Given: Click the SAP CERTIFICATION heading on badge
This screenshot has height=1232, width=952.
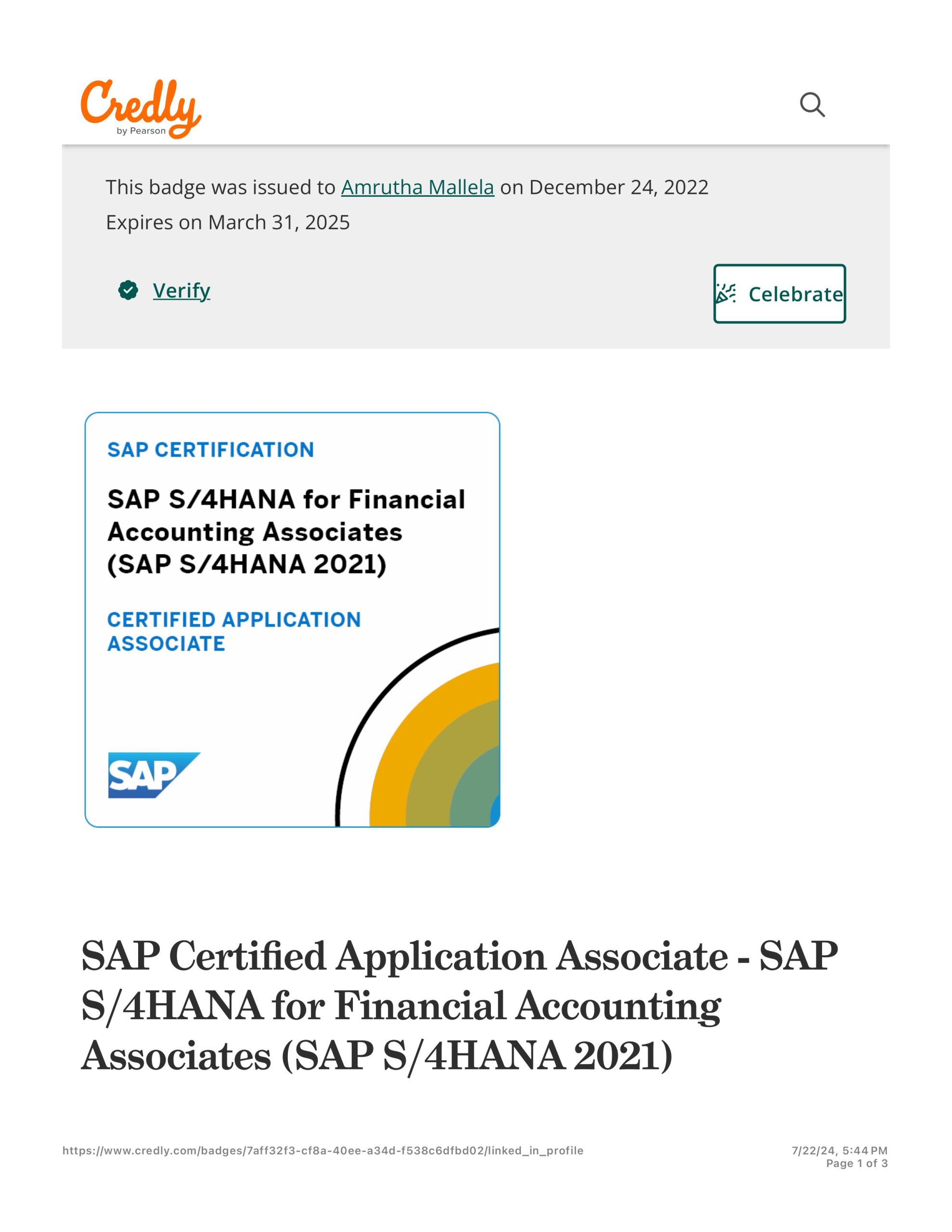Looking at the screenshot, I should click(x=210, y=449).
